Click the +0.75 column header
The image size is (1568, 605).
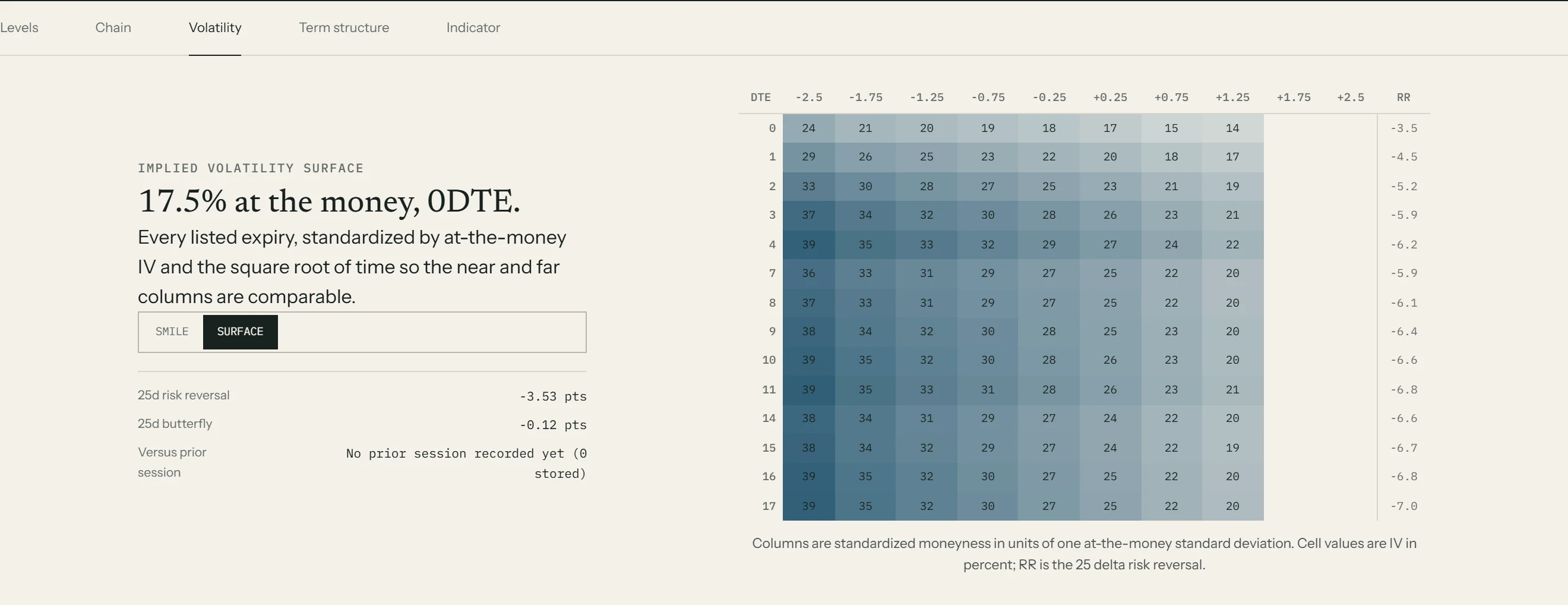1171,97
